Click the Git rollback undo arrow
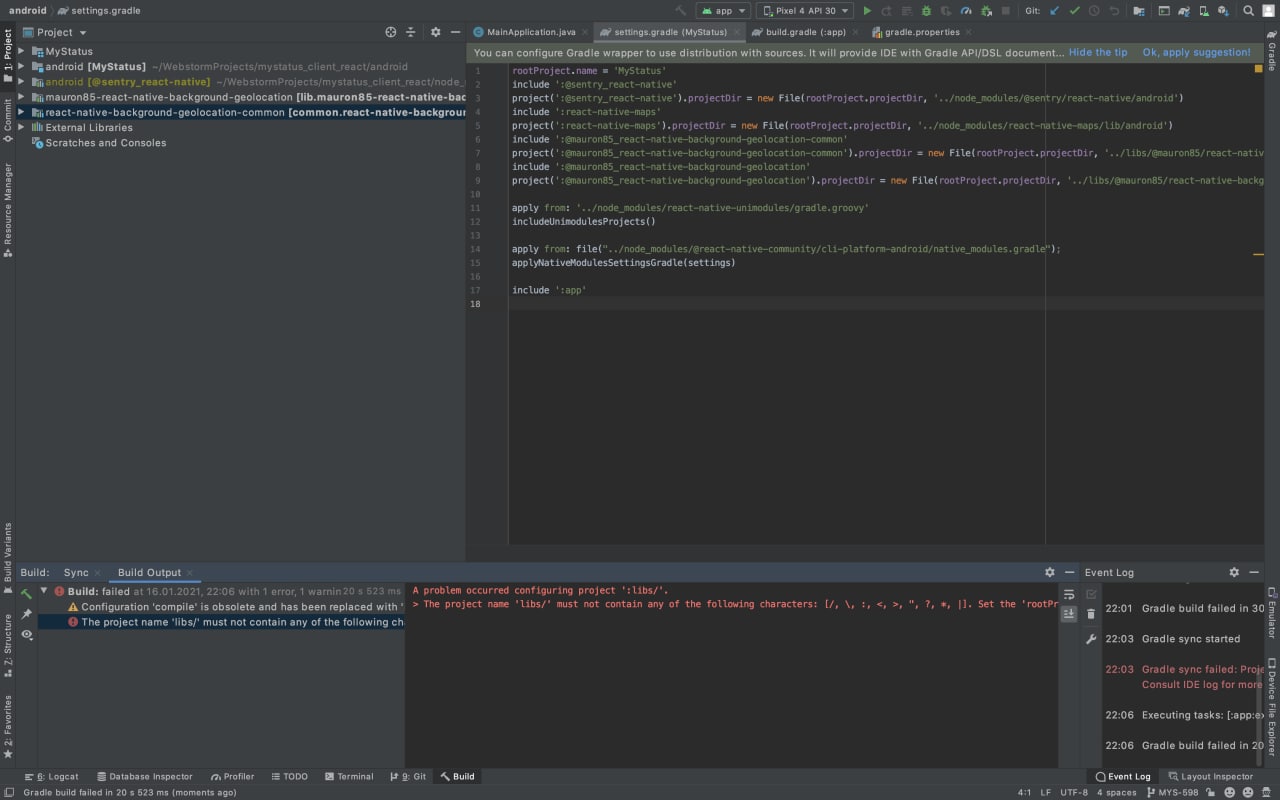The width and height of the screenshot is (1280, 800). pyautogui.click(x=1113, y=11)
